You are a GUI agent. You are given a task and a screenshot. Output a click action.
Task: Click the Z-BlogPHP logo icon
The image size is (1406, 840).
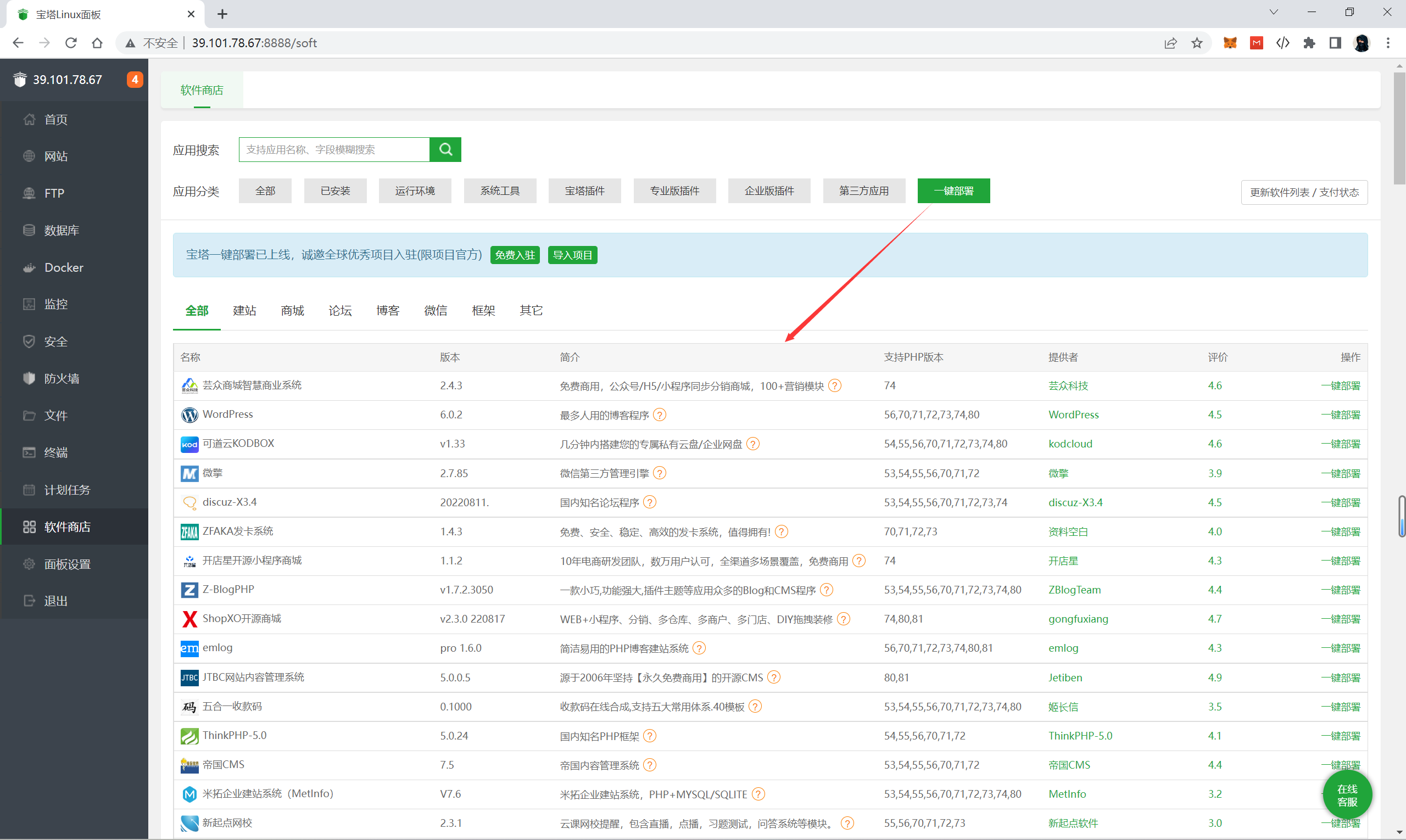189,590
